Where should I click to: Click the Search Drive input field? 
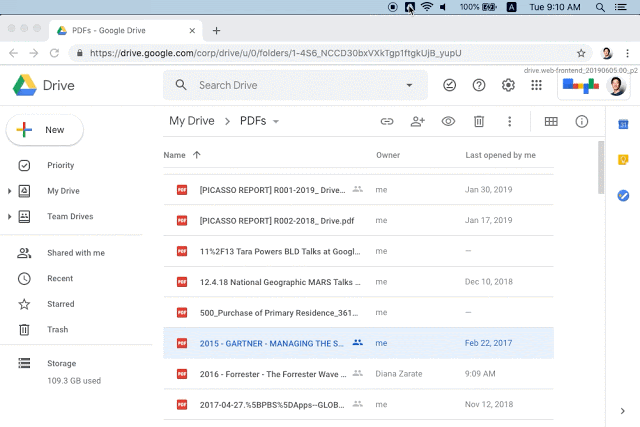(290, 86)
